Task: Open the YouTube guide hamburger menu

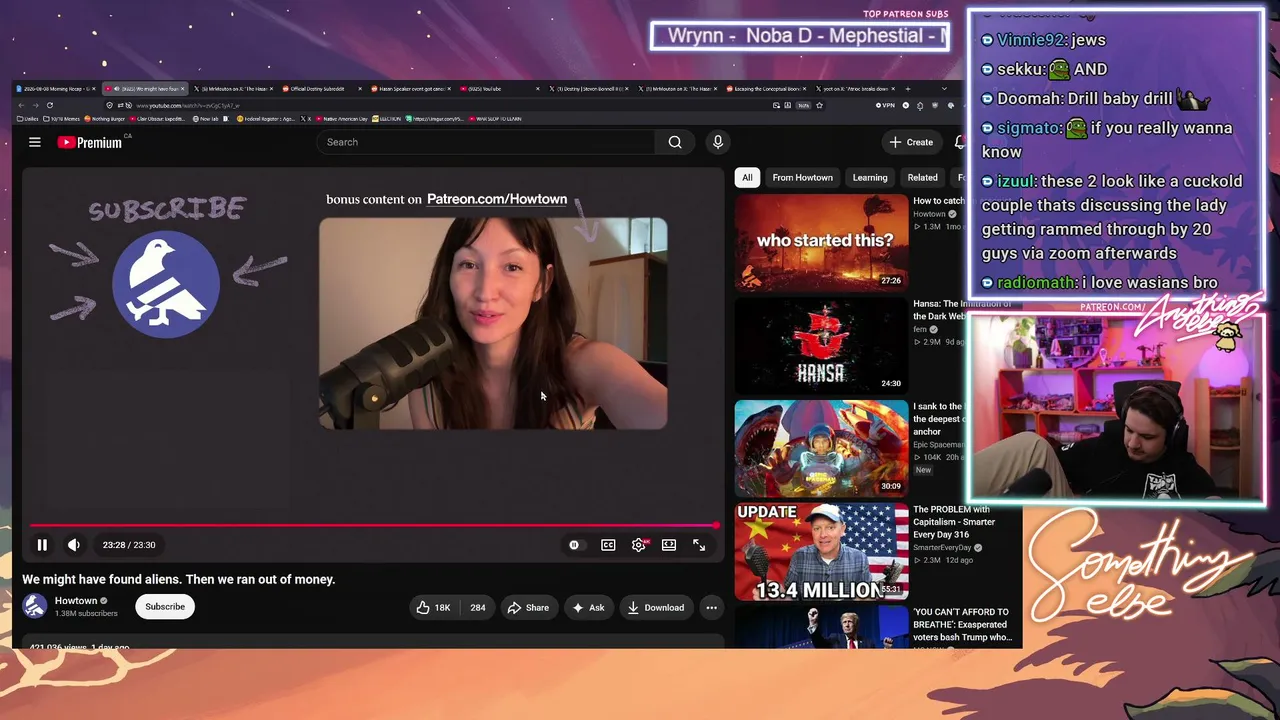Action: click(x=35, y=142)
